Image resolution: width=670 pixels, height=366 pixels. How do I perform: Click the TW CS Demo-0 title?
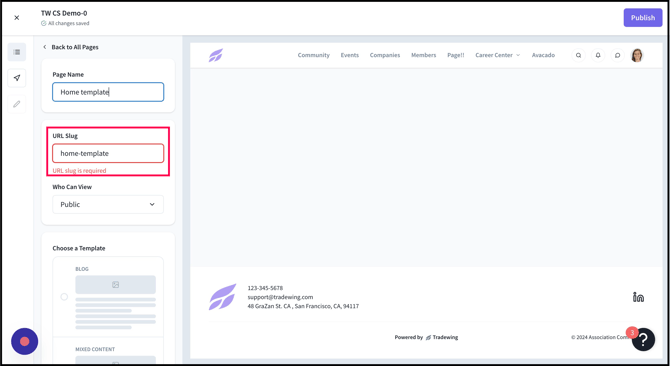64,13
